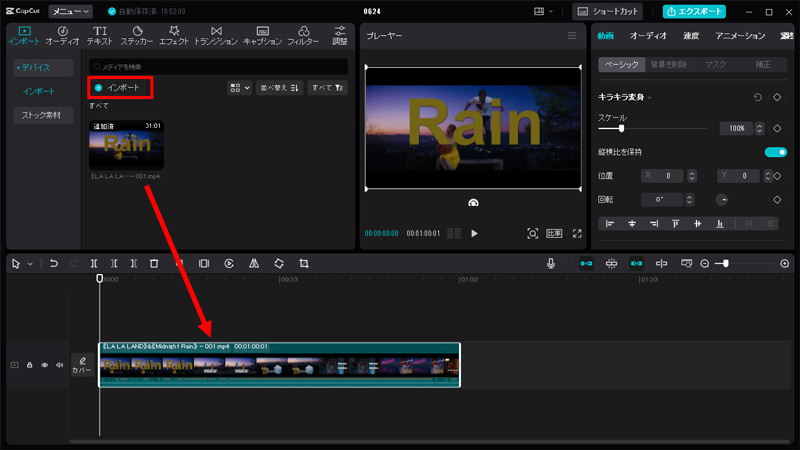This screenshot has width=800, height=450.
Task: Click the undo arrow in timeline toolbar
Action: pos(54,263)
